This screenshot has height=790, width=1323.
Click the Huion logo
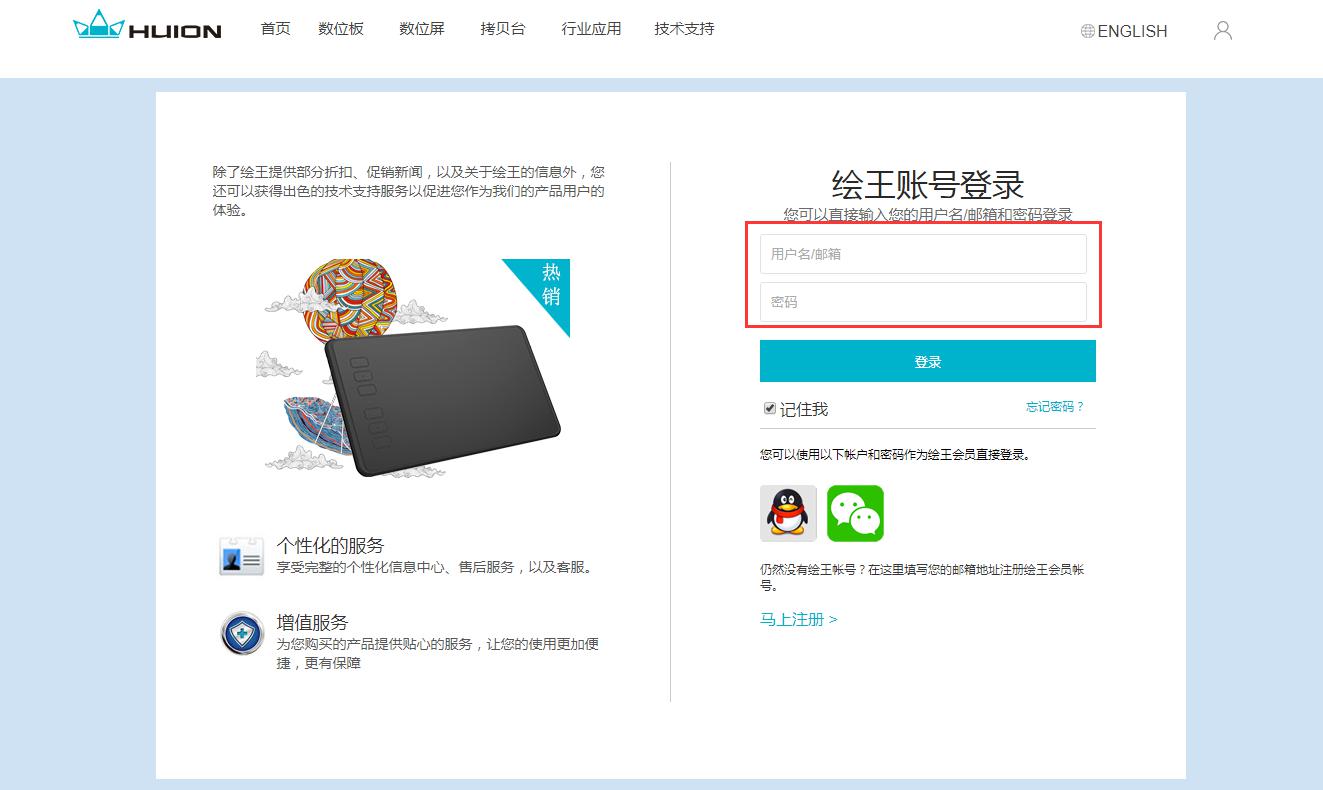[x=147, y=26]
